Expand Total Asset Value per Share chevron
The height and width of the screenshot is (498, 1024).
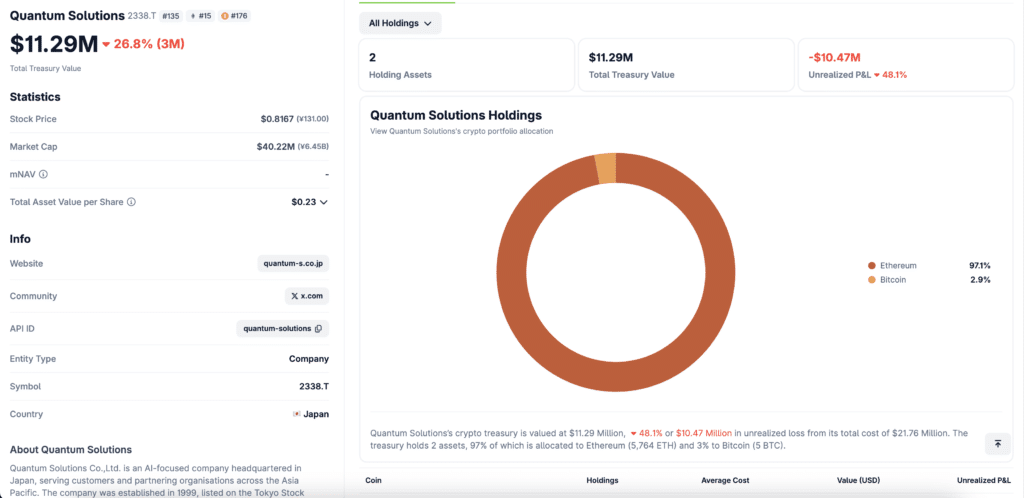323,202
